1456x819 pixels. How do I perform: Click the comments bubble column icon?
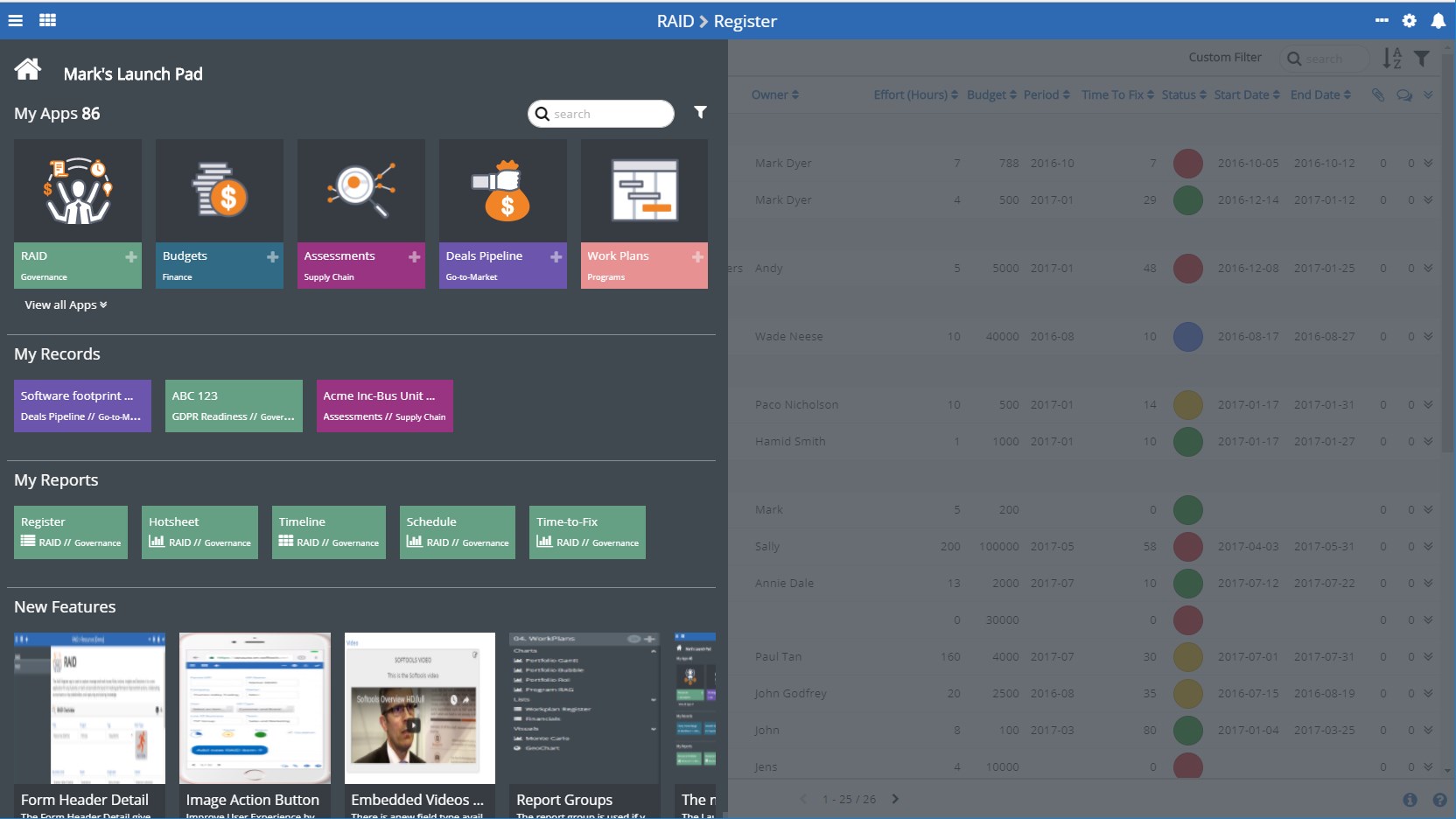click(x=1404, y=94)
